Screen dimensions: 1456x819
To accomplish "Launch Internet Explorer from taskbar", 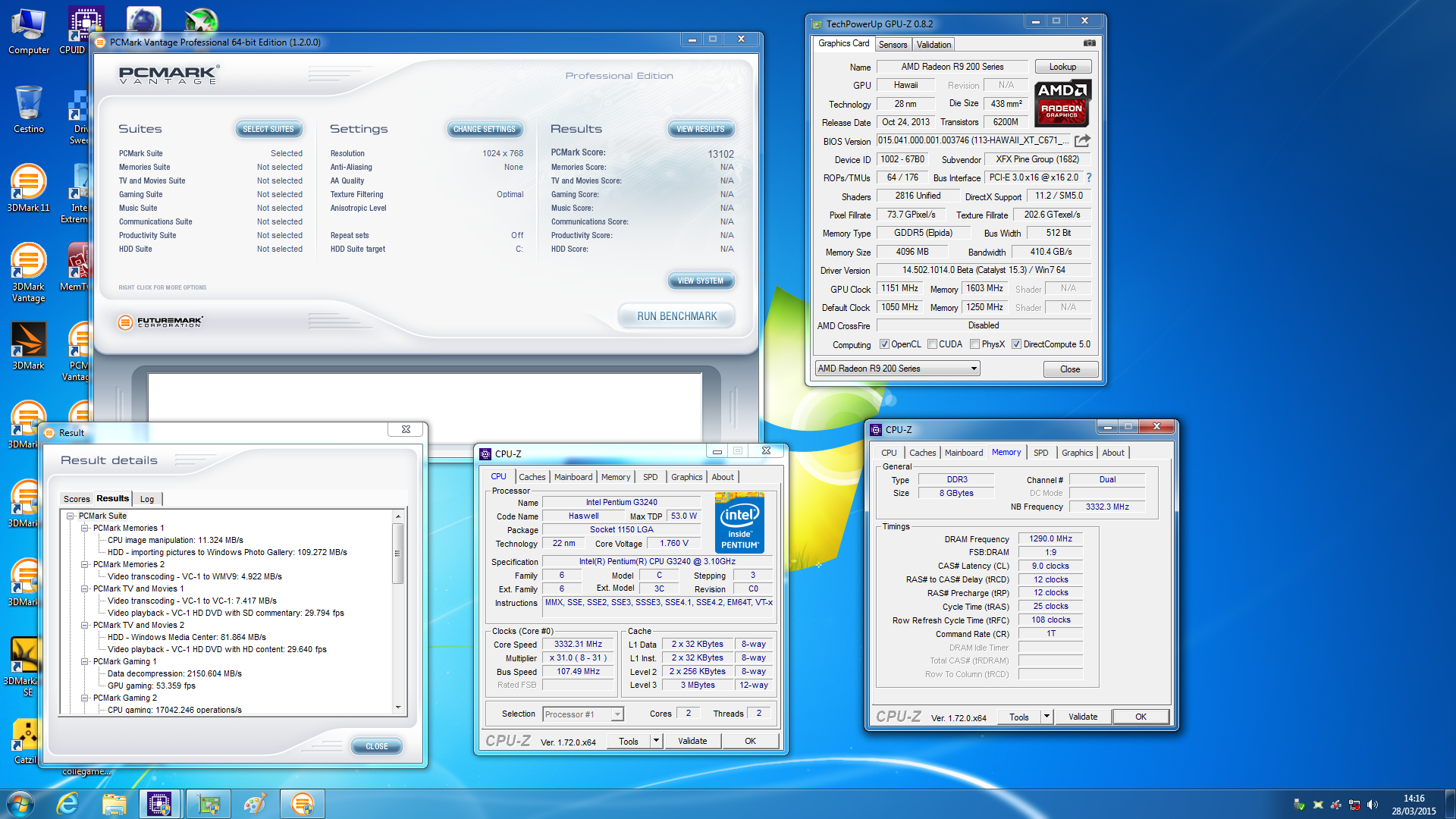I will tap(67, 804).
